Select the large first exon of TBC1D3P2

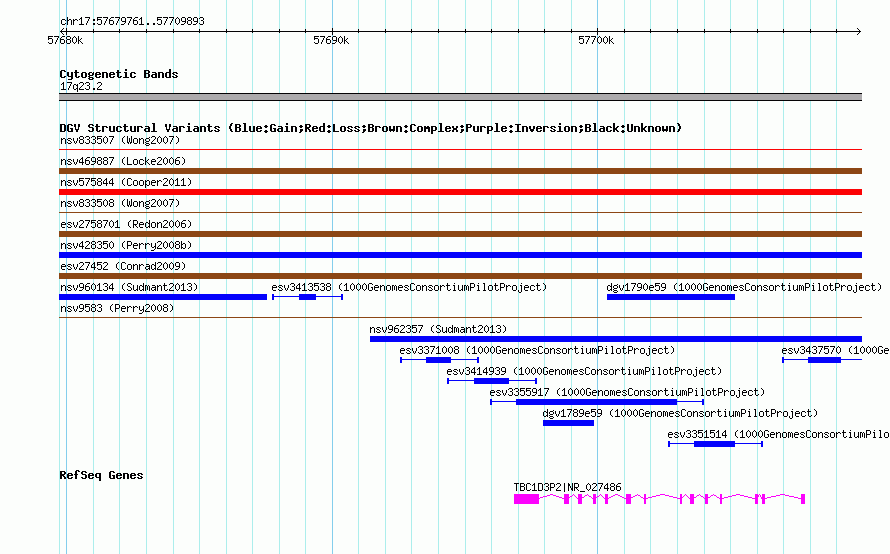point(526,499)
